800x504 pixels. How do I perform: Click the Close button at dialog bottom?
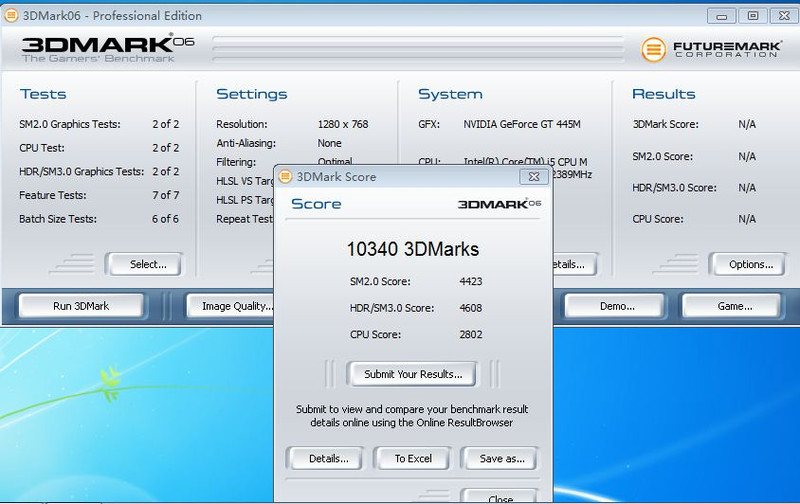coord(500,498)
